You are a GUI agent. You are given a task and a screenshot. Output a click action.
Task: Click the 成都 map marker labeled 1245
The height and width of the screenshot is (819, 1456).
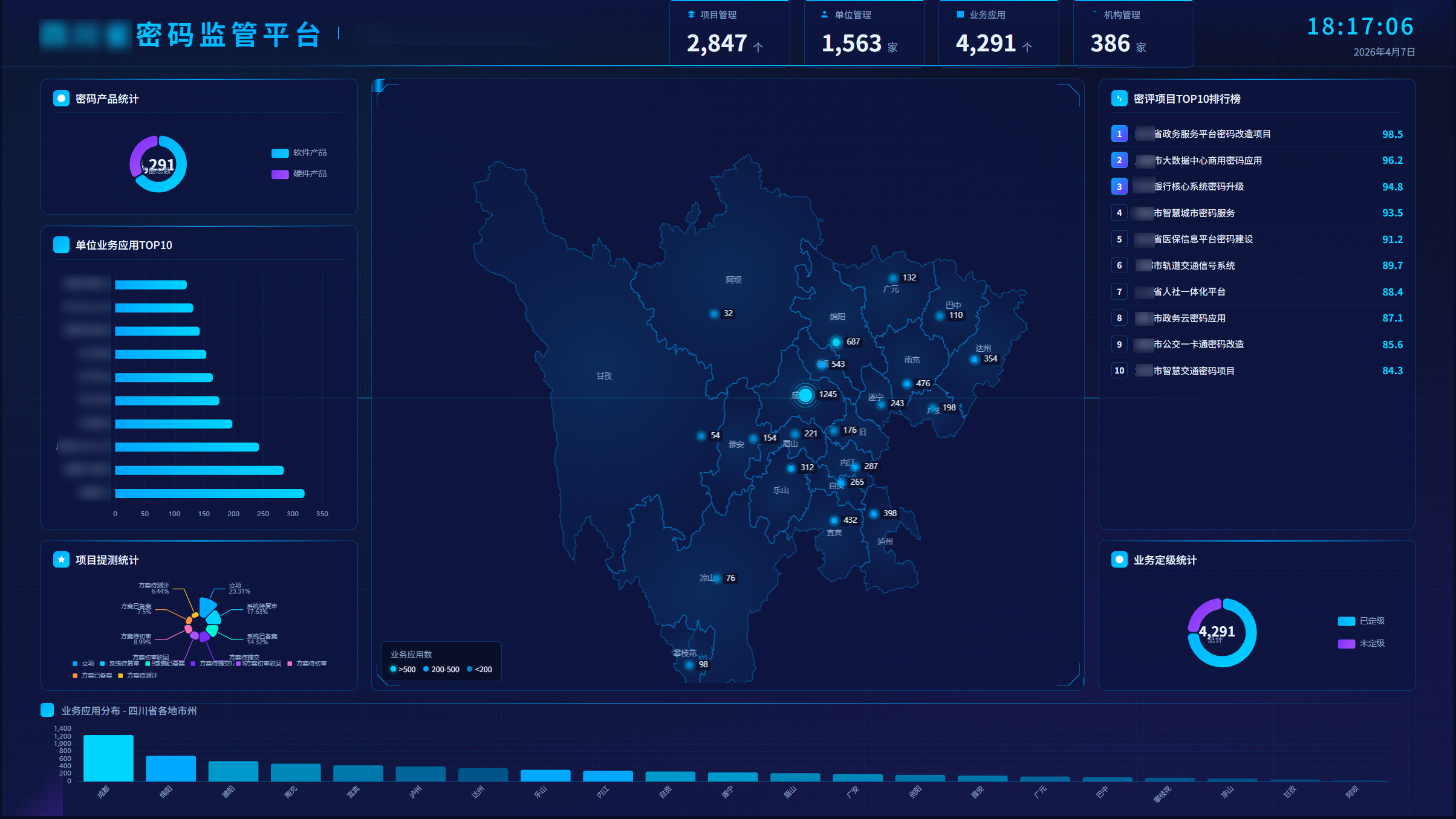(x=805, y=395)
